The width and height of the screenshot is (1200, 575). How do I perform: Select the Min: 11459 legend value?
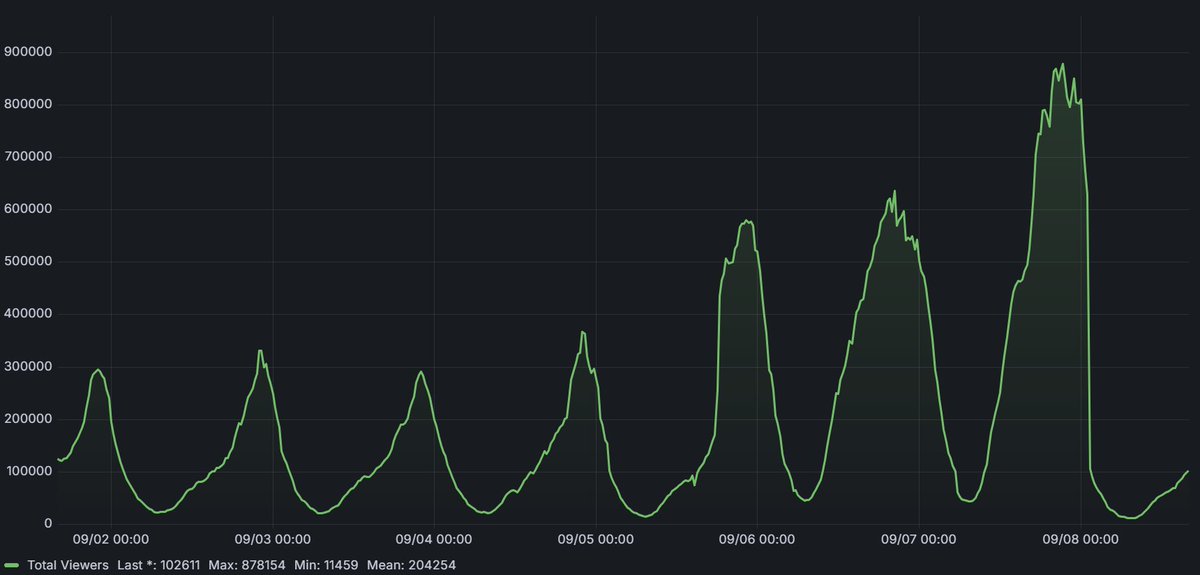pyautogui.click(x=327, y=565)
